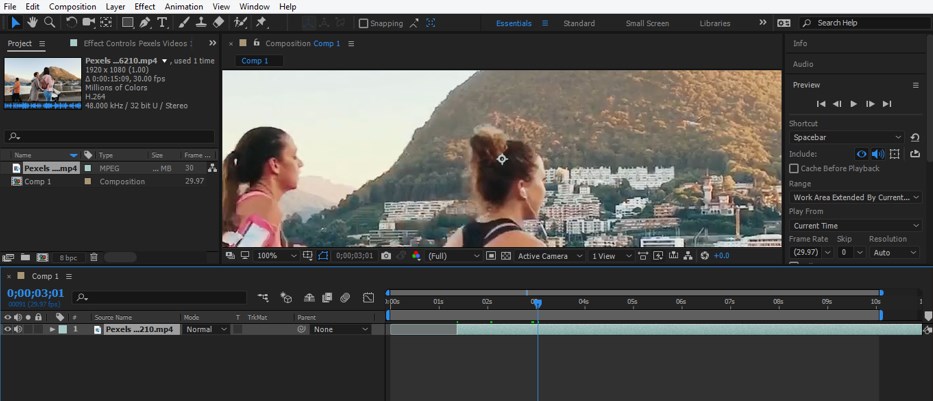Select the Hand tool in toolbar
The width and height of the screenshot is (933, 401).
click(32, 22)
